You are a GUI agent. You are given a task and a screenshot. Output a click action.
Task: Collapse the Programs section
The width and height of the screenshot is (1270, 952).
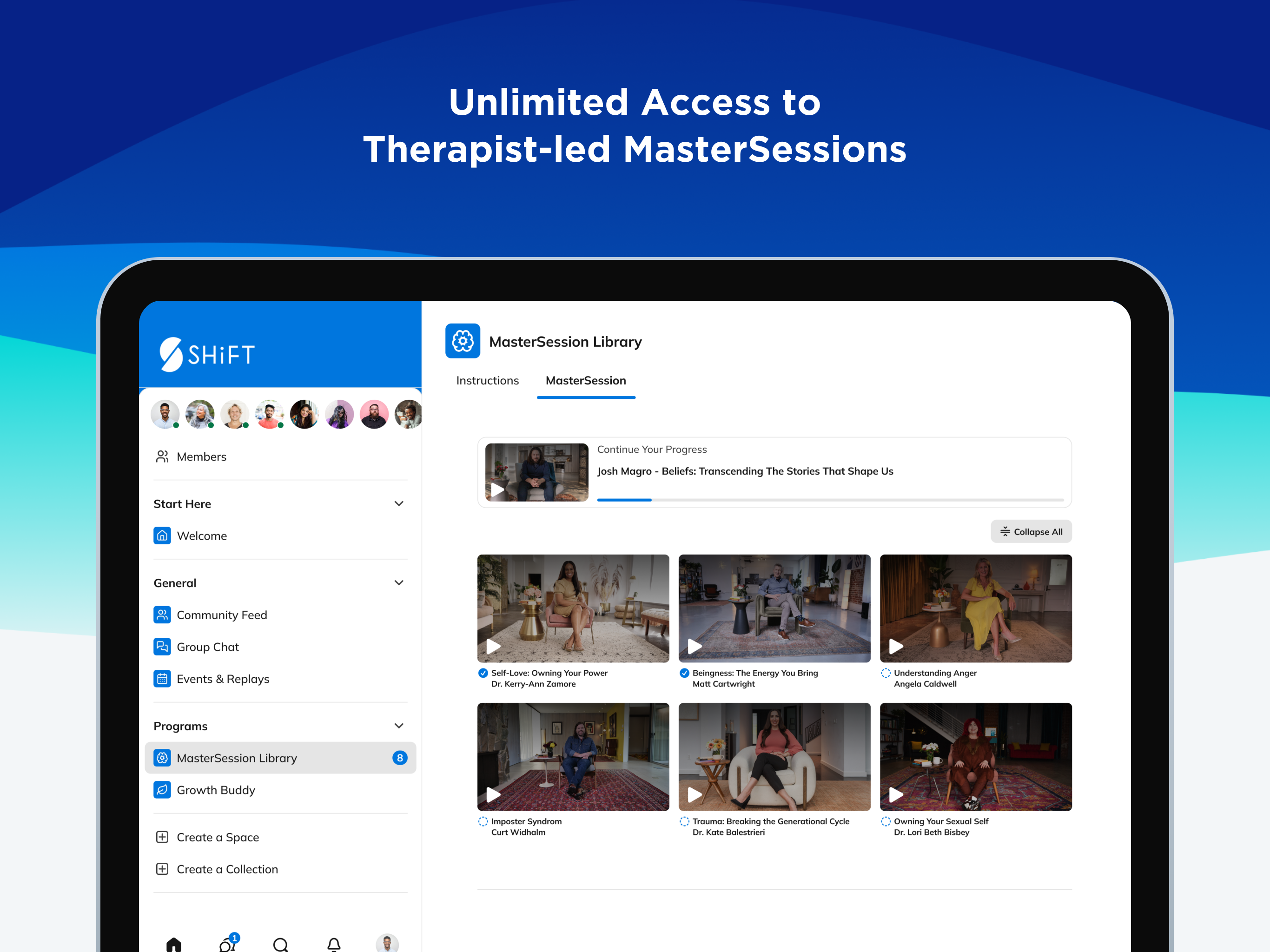(x=399, y=726)
